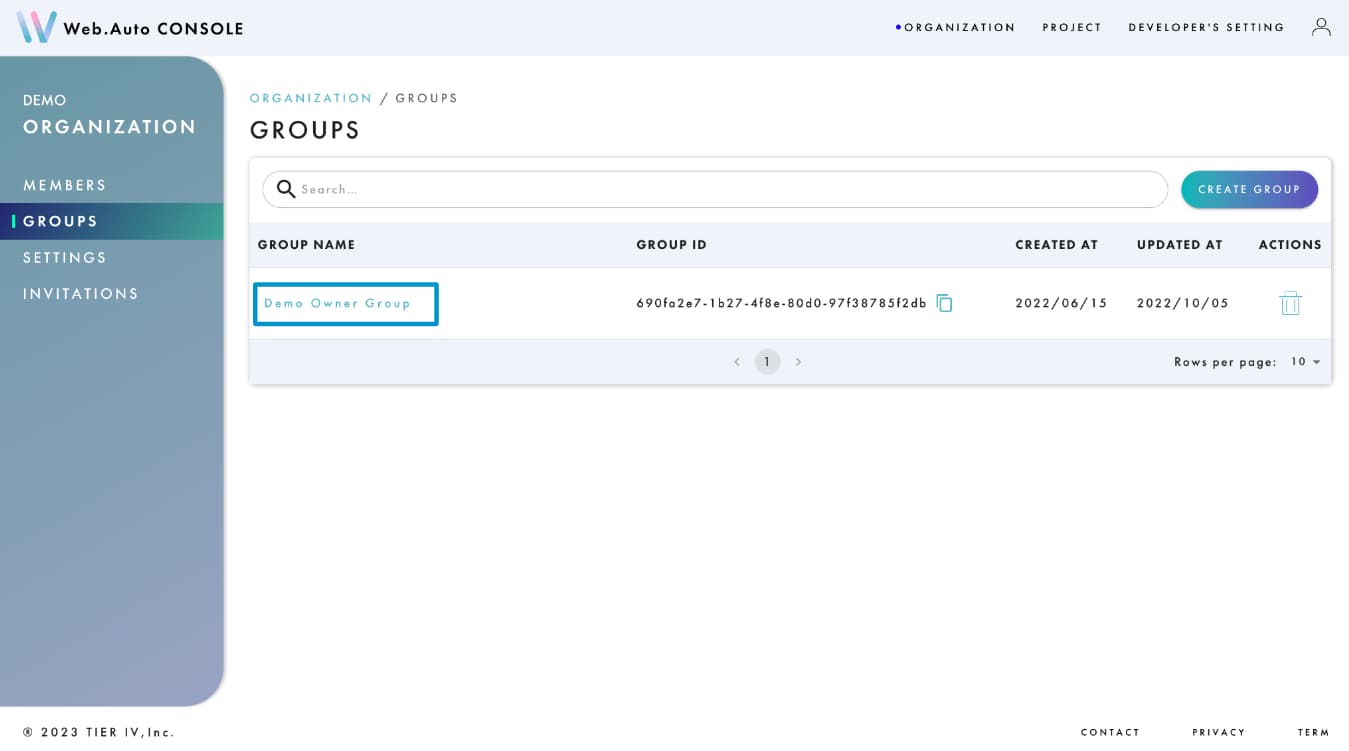Switch to the PROJECT section
This screenshot has width=1349, height=751.
(x=1072, y=27)
